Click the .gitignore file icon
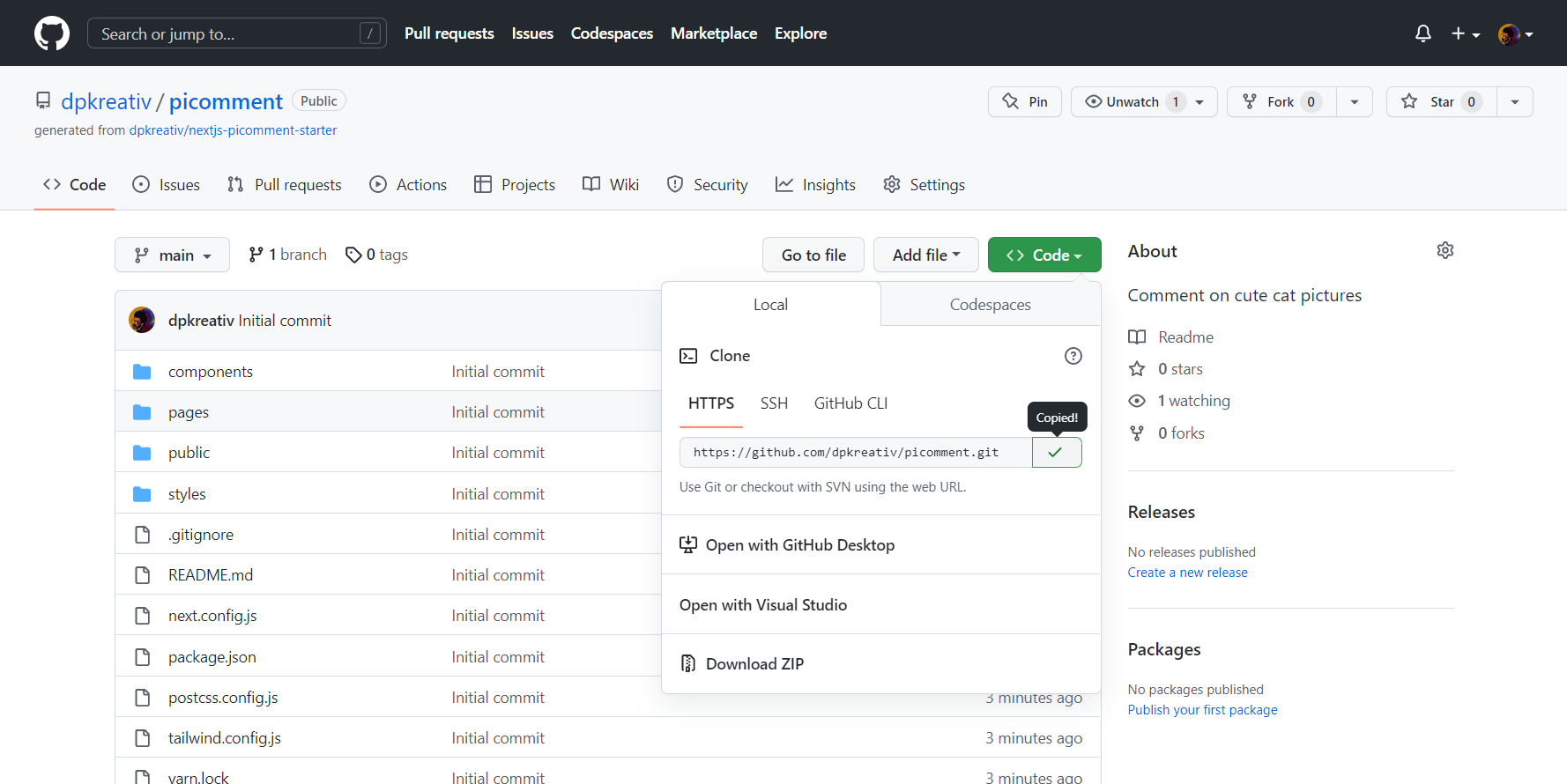 142,535
